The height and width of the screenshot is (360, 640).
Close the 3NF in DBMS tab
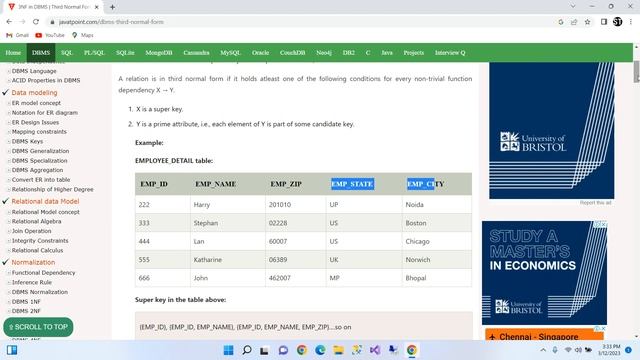tap(97, 7)
